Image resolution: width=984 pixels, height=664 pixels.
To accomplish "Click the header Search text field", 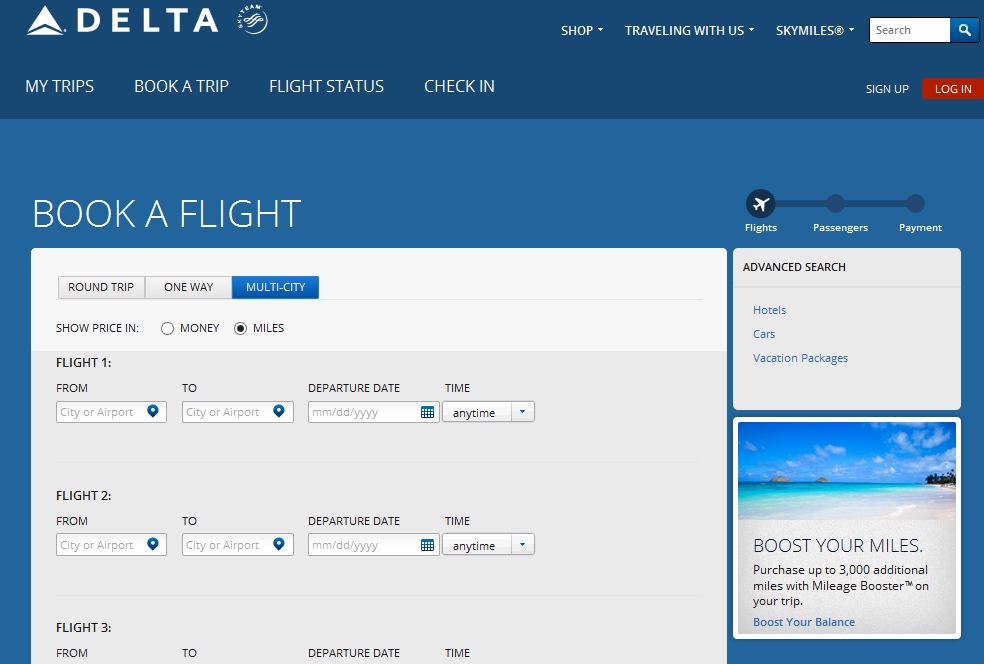I will pyautogui.click(x=909, y=30).
